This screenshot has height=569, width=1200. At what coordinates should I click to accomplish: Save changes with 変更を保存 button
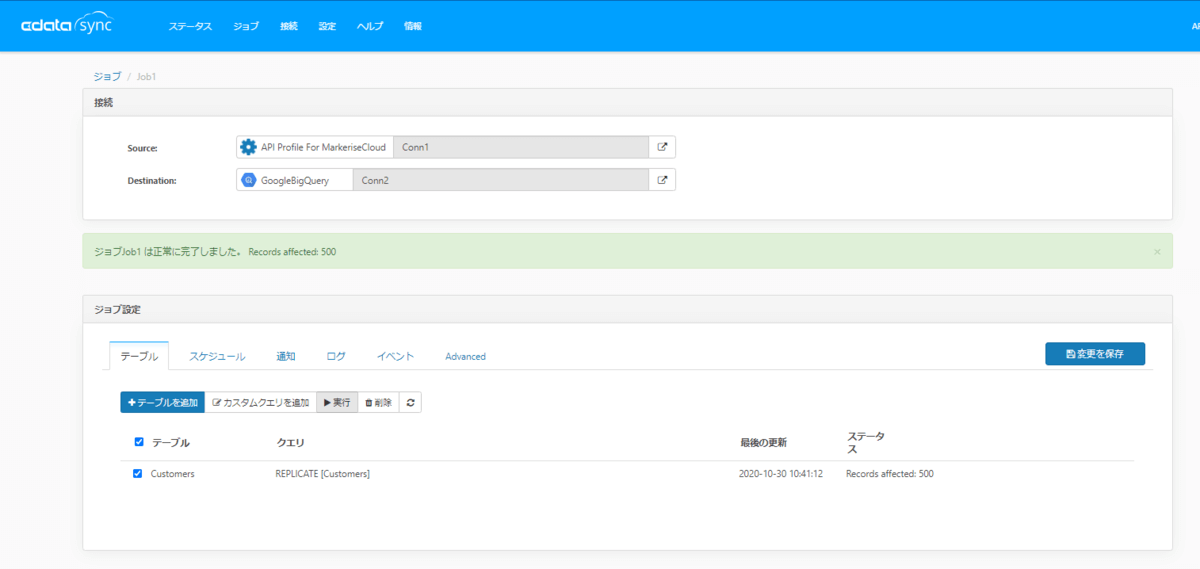(x=1095, y=354)
